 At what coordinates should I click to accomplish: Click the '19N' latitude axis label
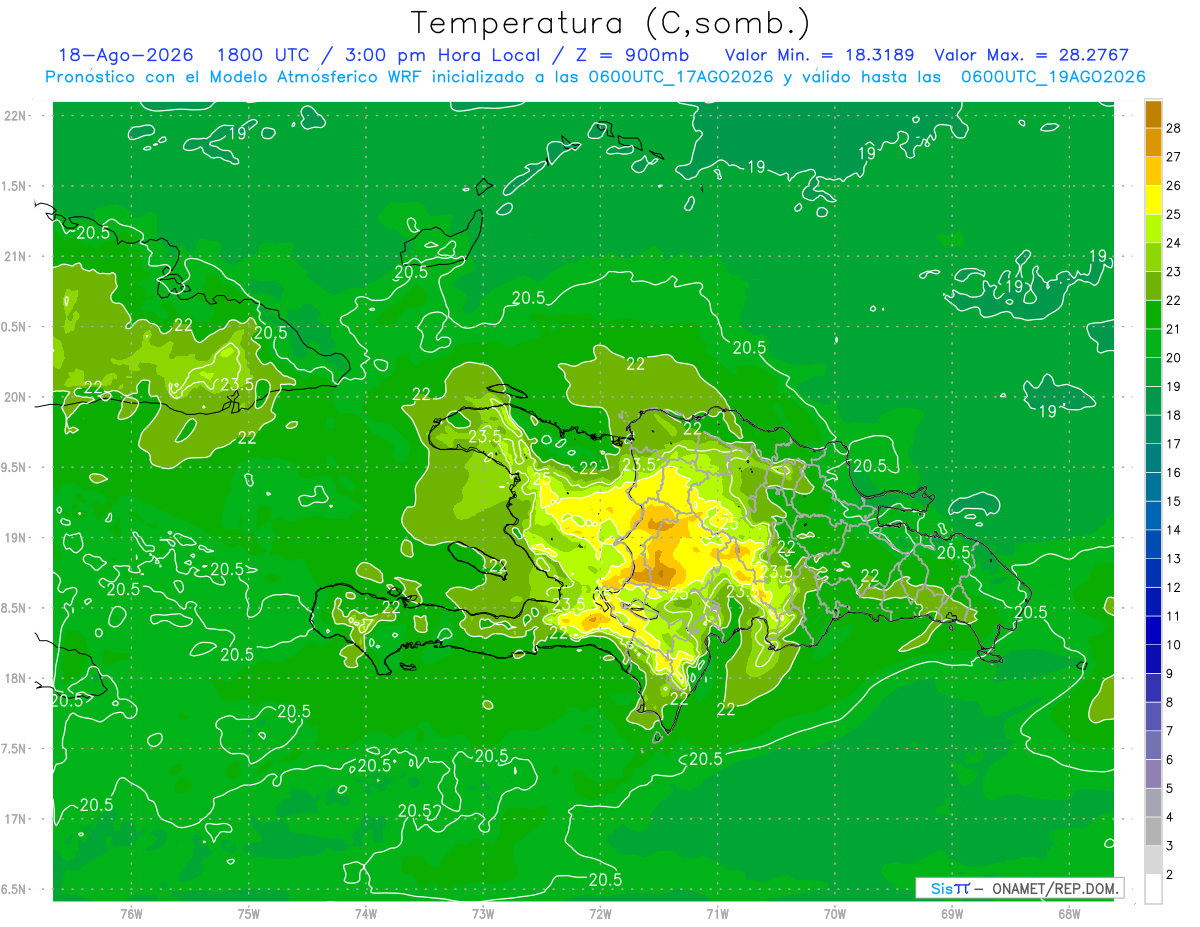tap(15, 538)
